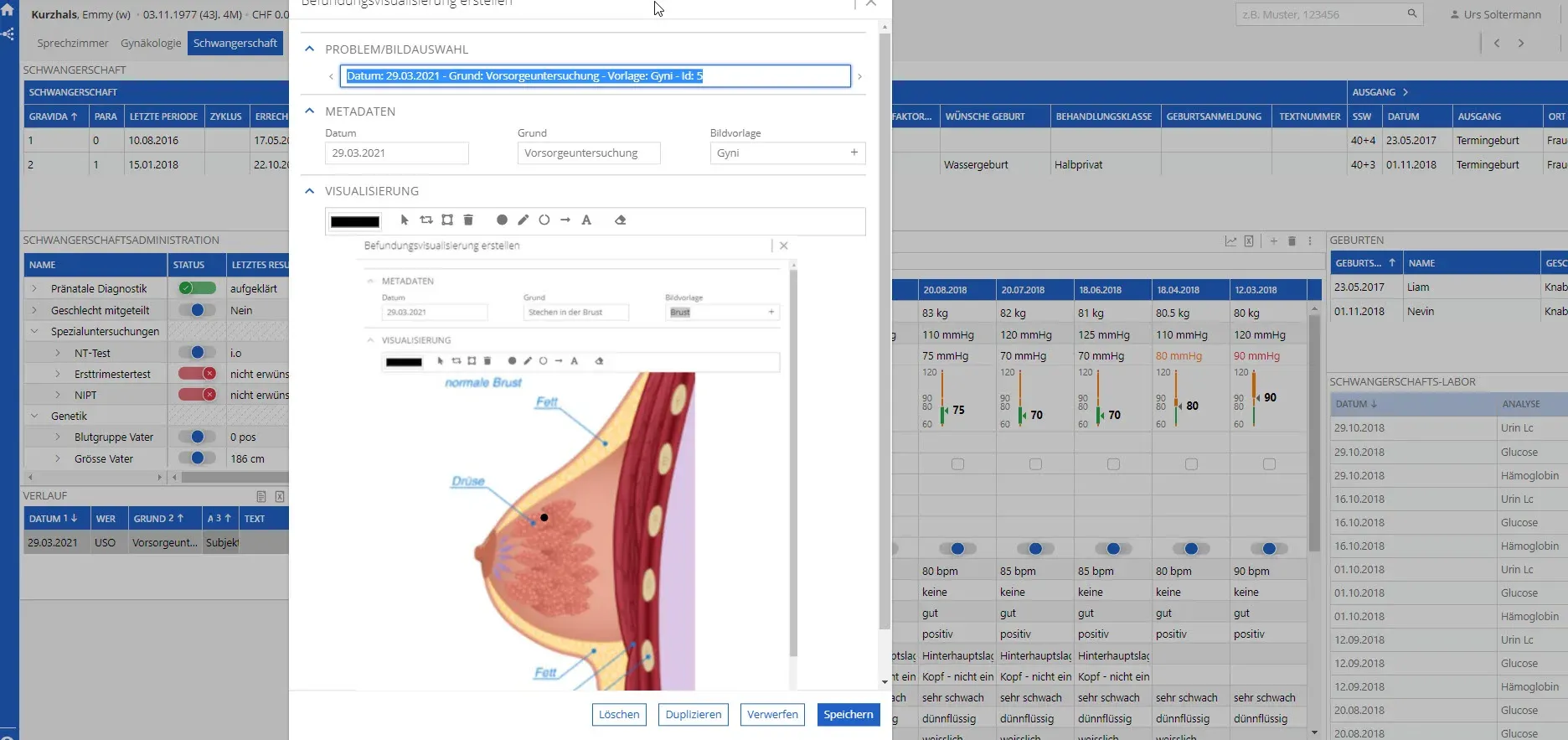
Task: Select the pencil drawing tool
Action: coord(524,220)
